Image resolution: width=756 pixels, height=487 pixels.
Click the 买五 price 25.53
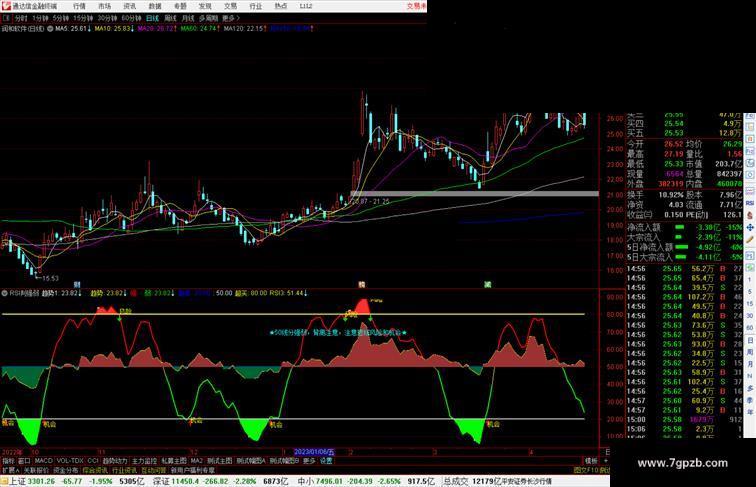[674, 133]
